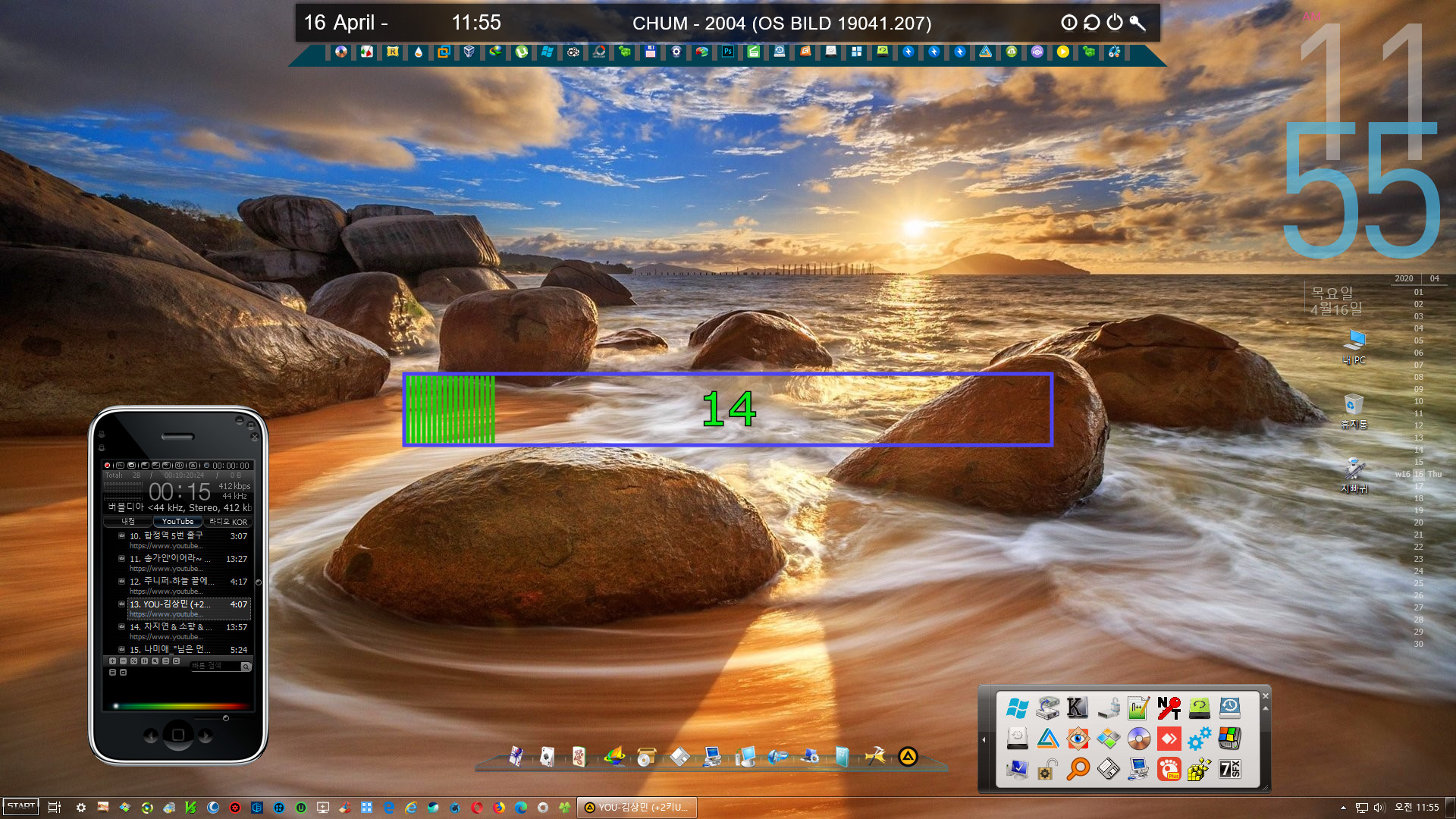Launch uTorrent from the top launcher bar
1456x819 pixels.
click(x=522, y=52)
